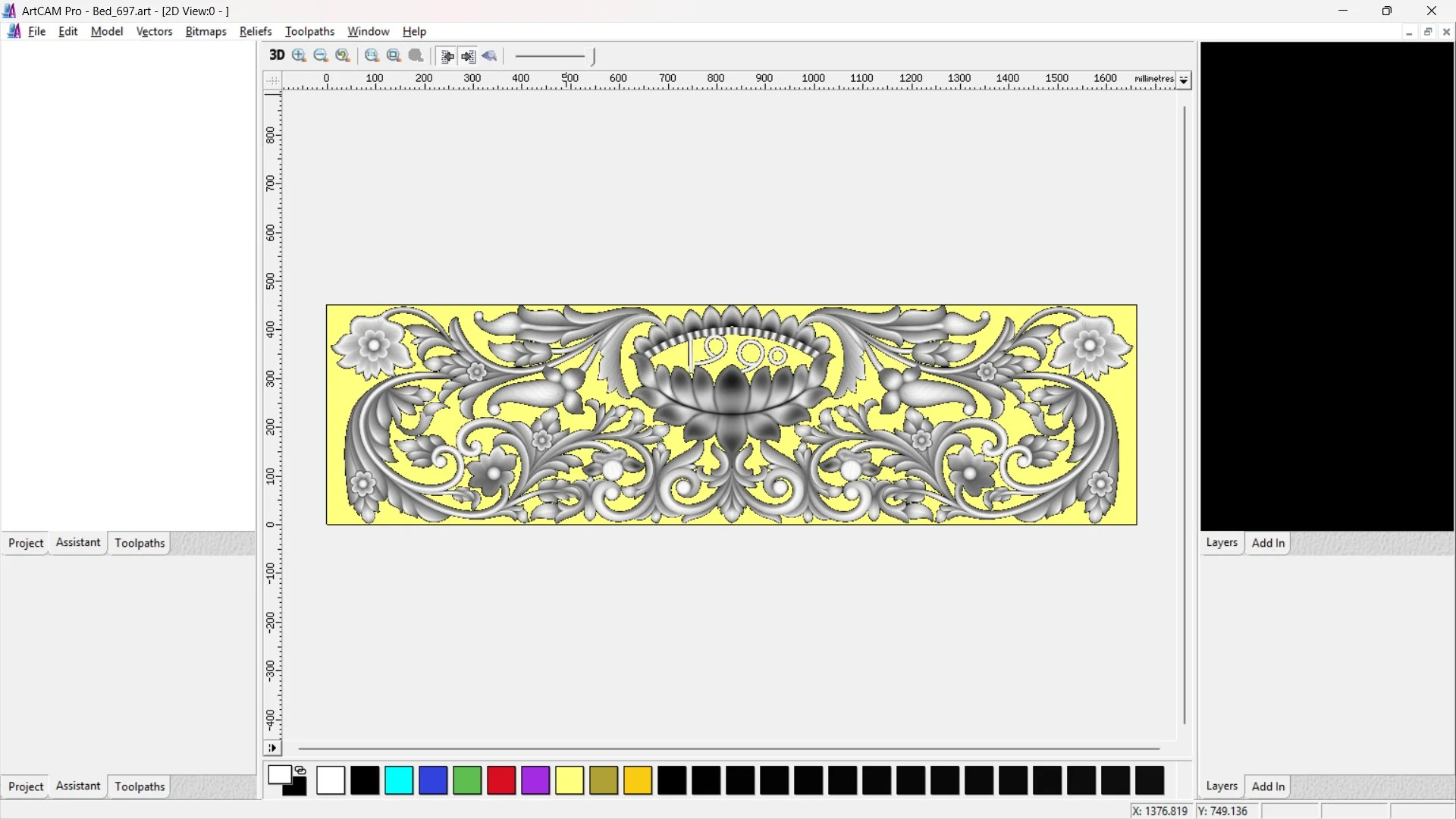Open the Toolpaths menu in the menu bar
Viewport: 1456px width, 819px height.
pyautogui.click(x=309, y=31)
